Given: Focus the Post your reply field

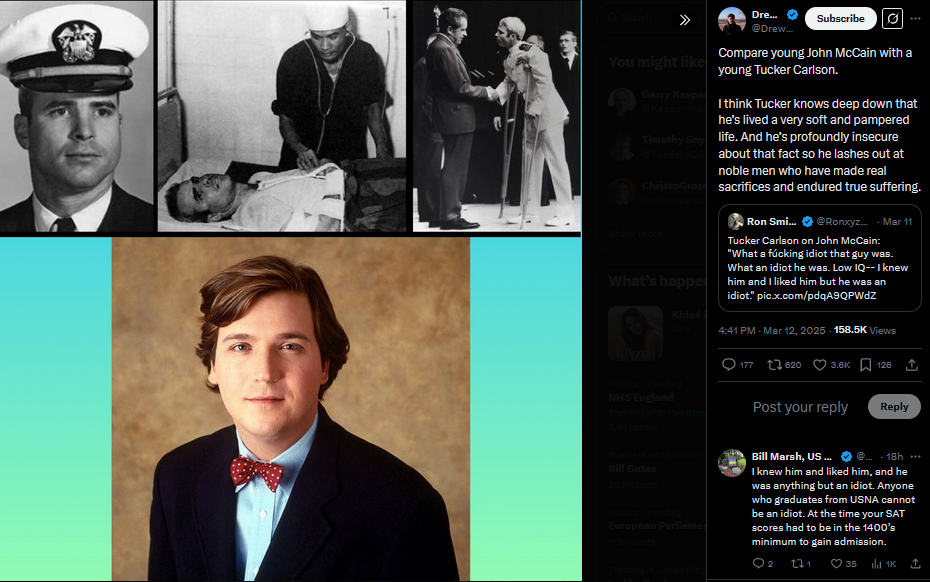Looking at the screenshot, I should click(800, 407).
